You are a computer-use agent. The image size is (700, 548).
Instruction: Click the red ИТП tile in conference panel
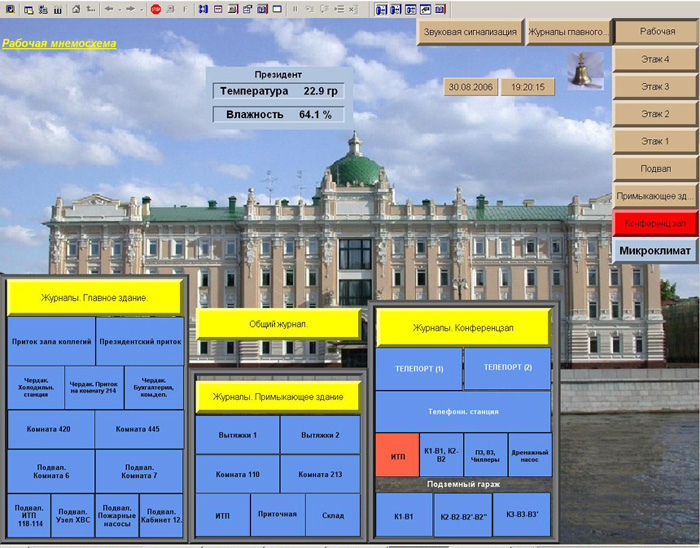point(397,455)
